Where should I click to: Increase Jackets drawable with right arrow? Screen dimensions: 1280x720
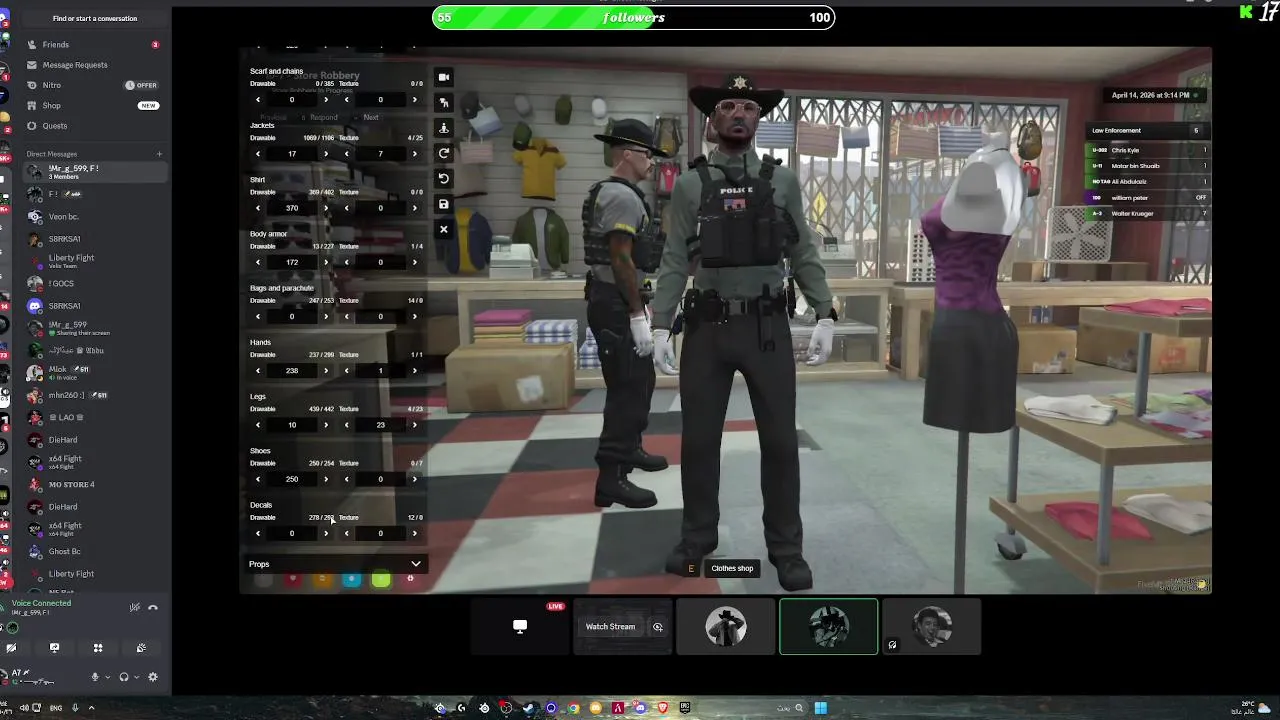click(325, 154)
